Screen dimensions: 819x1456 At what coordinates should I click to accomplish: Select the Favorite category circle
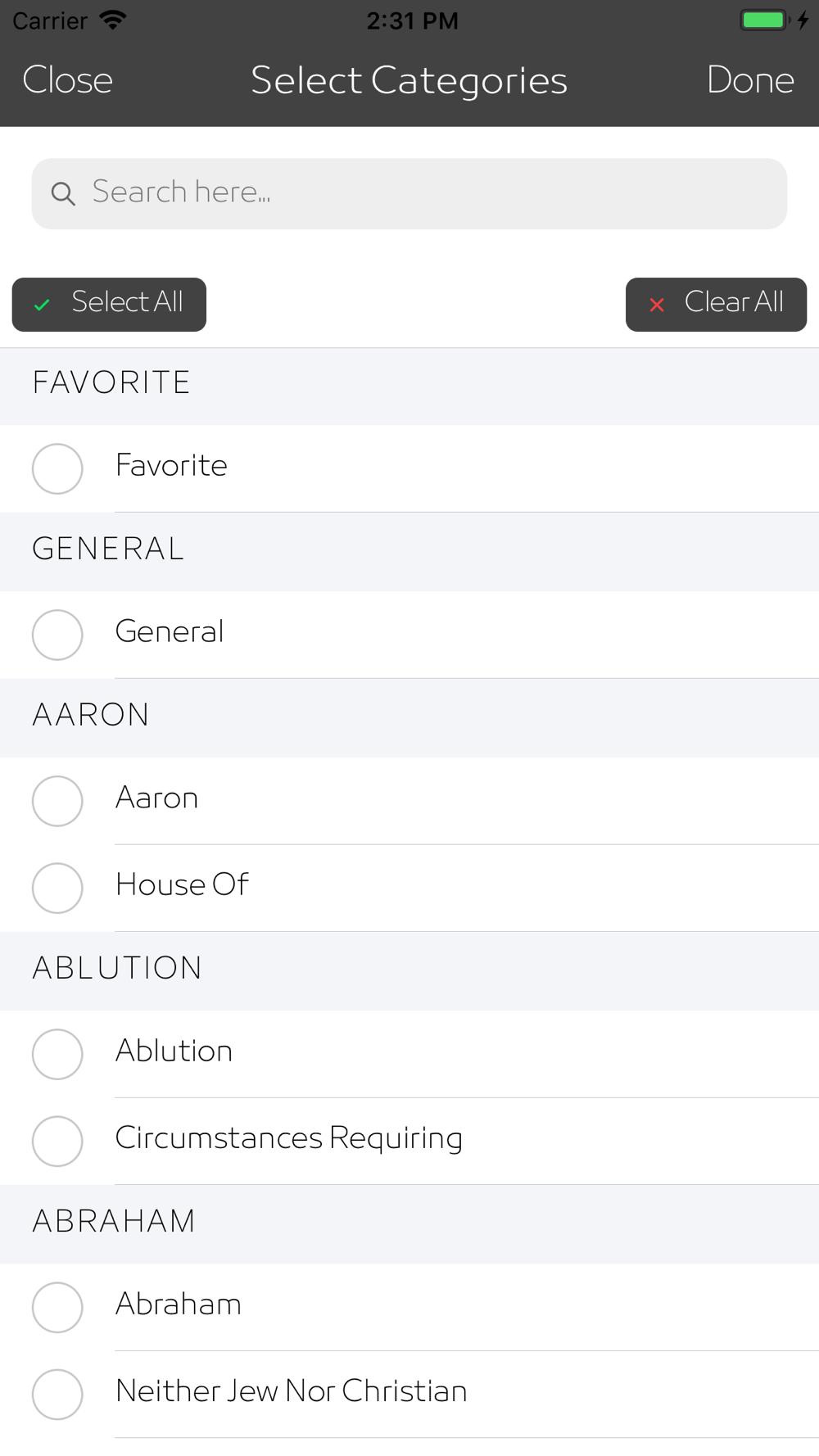coord(57,468)
